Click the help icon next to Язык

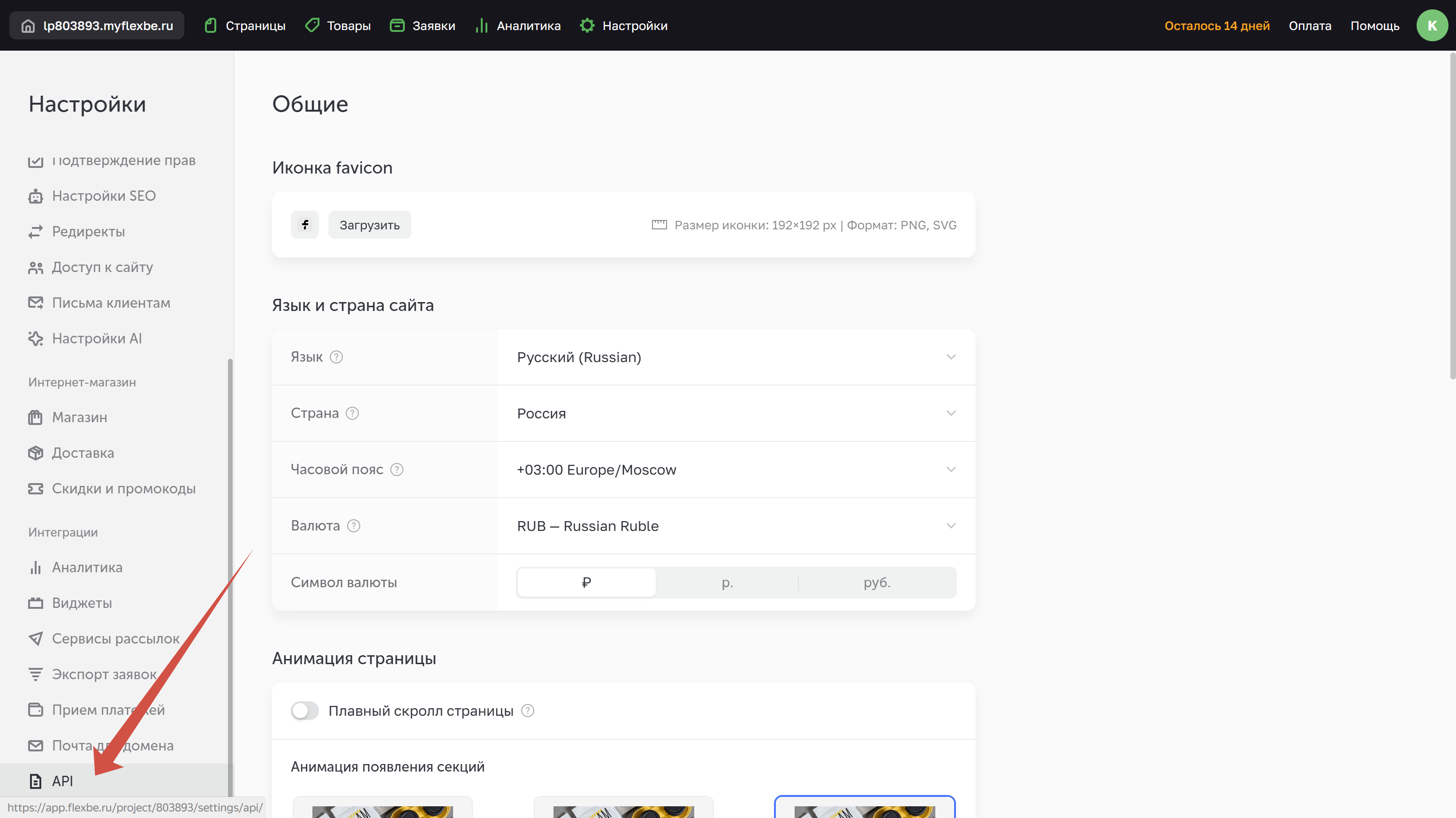(336, 357)
